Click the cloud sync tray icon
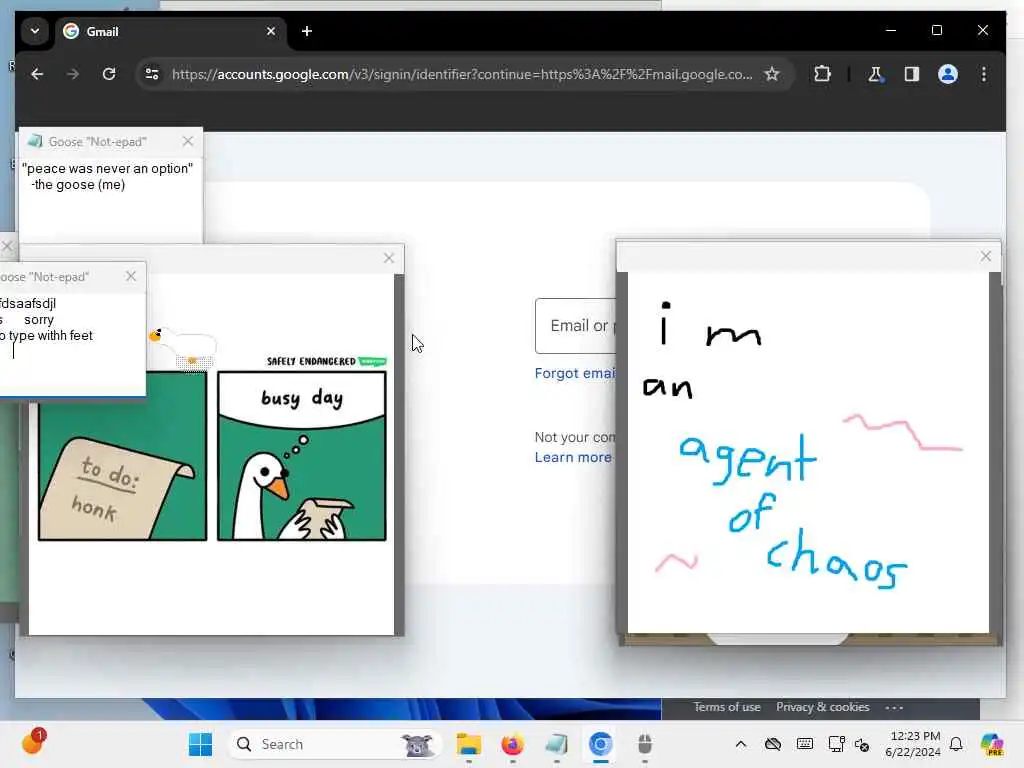 point(773,744)
